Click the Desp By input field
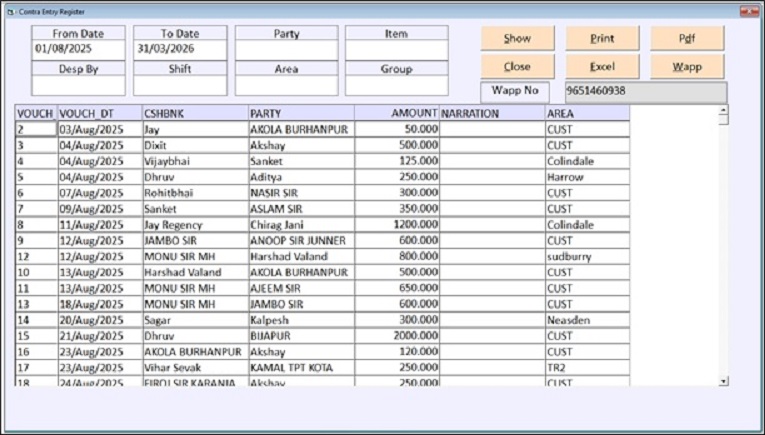The image size is (765, 435). 79,85
